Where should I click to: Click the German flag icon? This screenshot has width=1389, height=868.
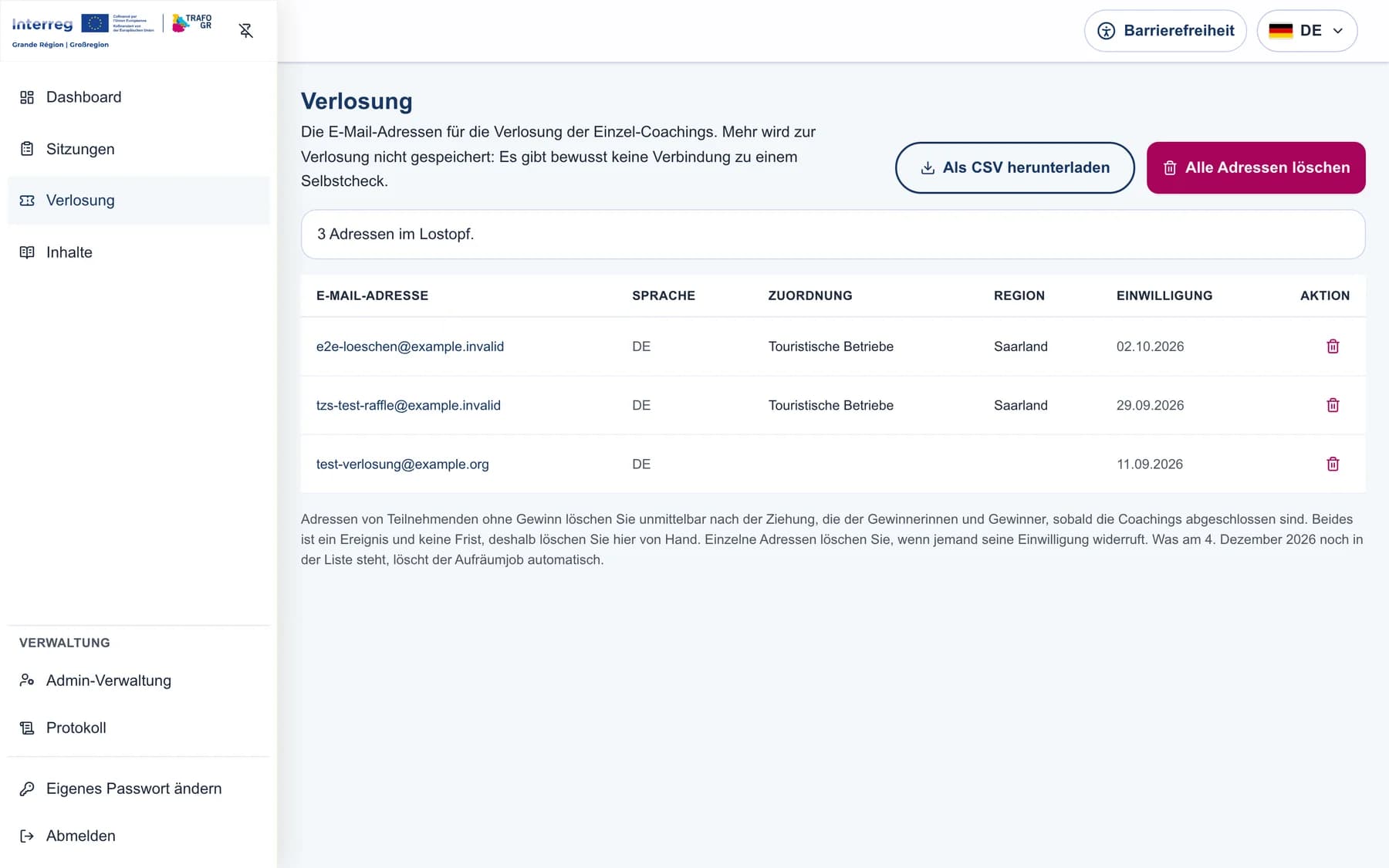click(1281, 31)
